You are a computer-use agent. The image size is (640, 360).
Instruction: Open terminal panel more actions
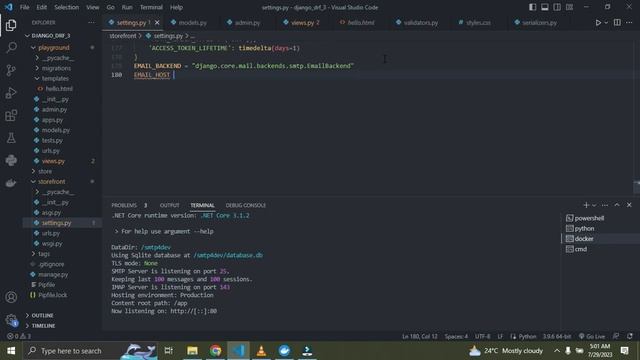[x=605, y=205]
